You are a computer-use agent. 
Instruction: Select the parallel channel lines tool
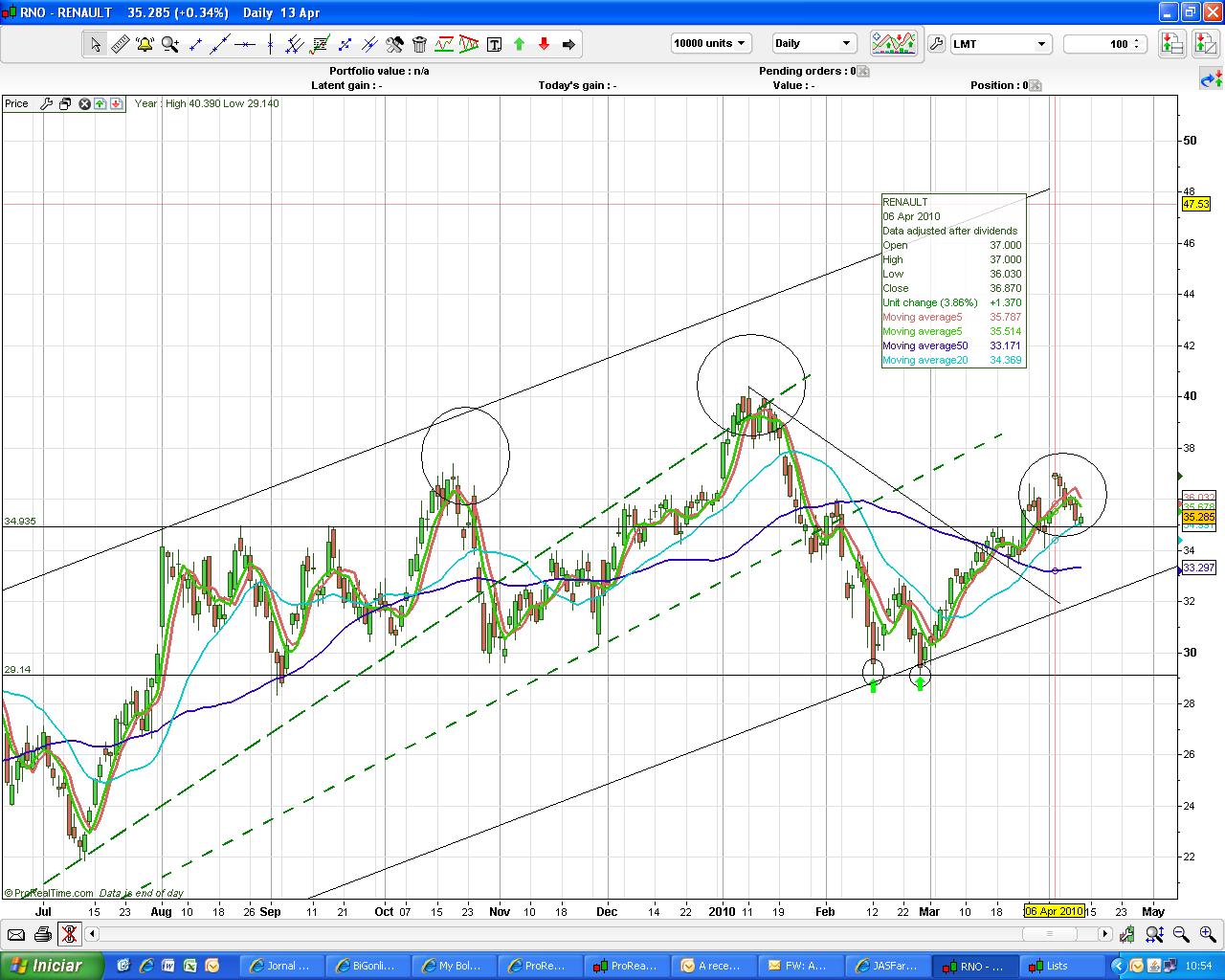[x=295, y=44]
